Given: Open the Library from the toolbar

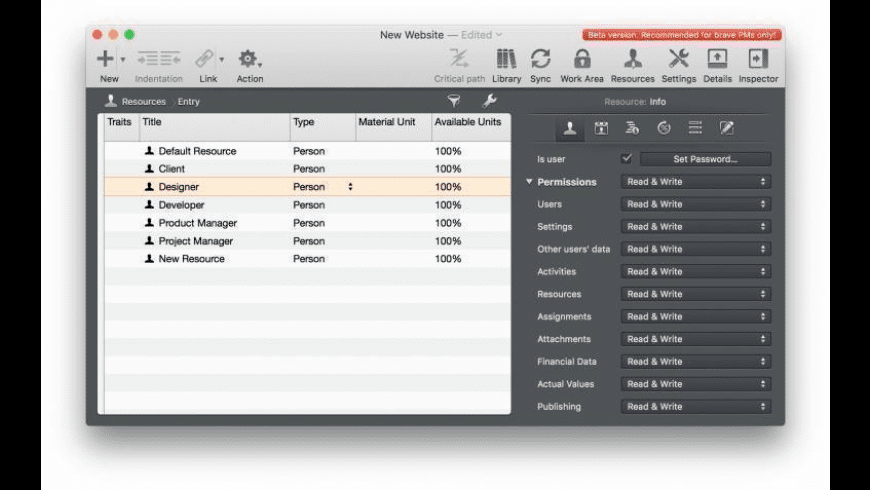Looking at the screenshot, I should tap(506, 60).
